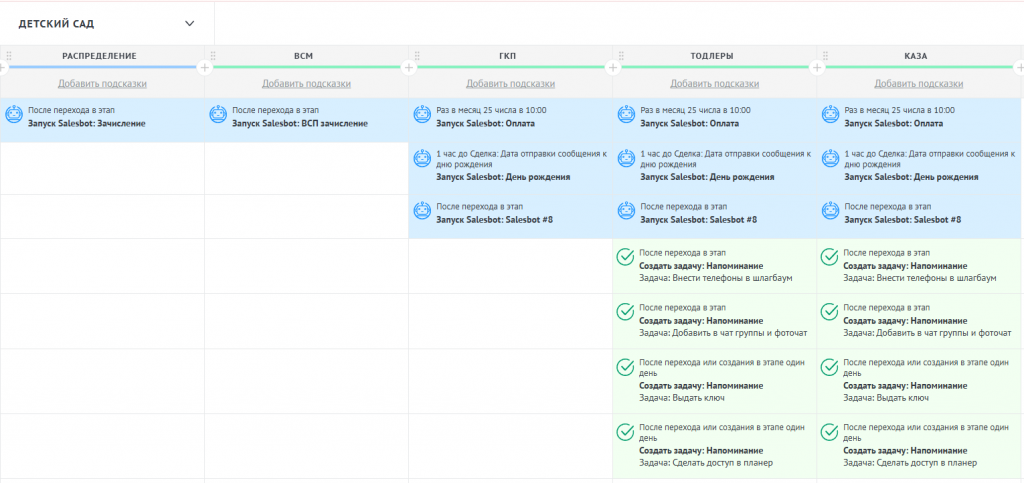Screen dimensions: 1024x483
Task: Open Выдать ключ task text in ТОДЛЕРЫ
Action: pyautogui.click(x=682, y=397)
